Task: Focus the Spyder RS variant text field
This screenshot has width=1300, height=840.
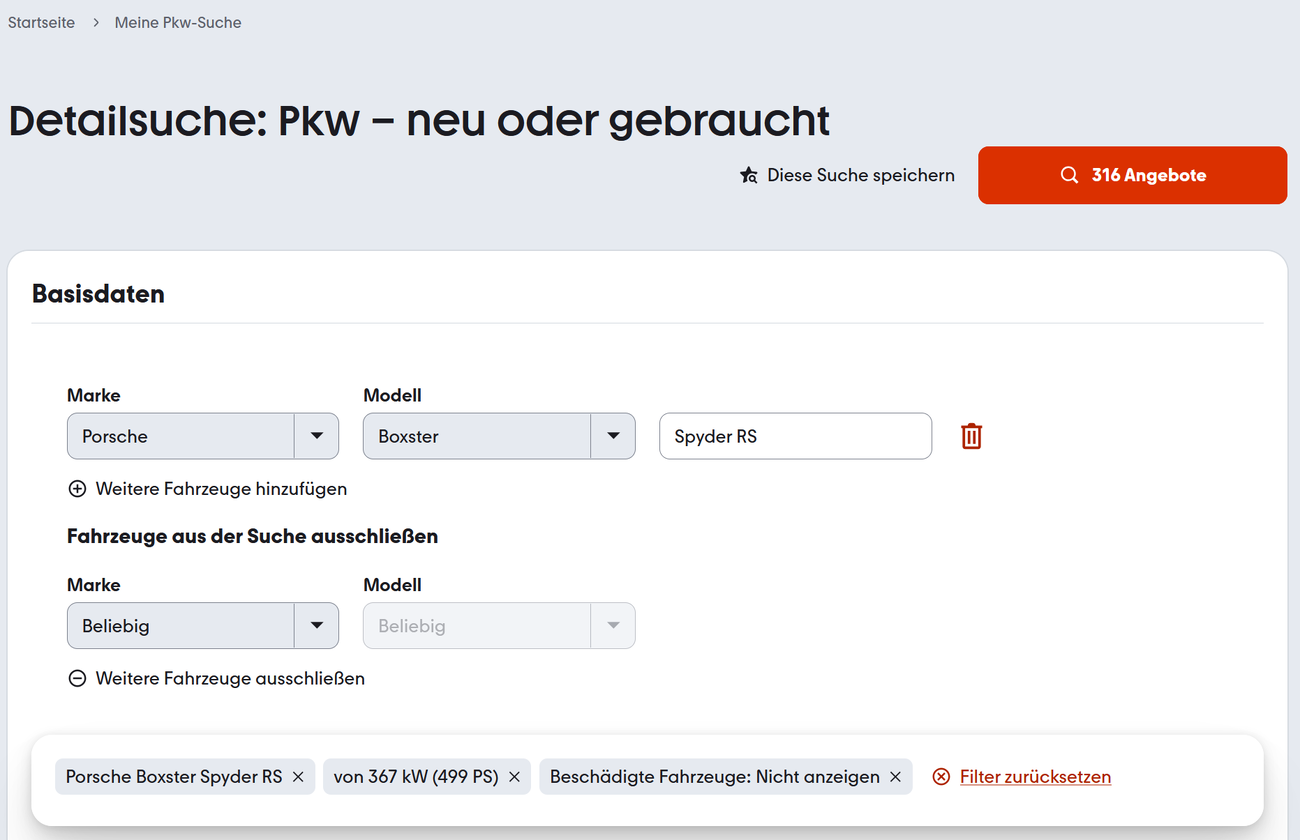Action: point(795,436)
